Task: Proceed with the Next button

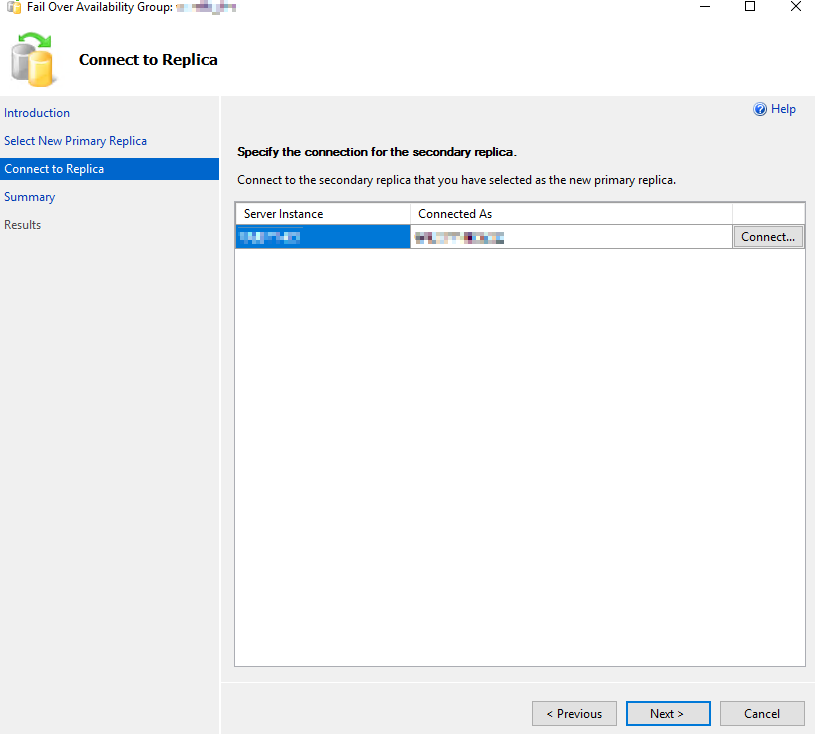Action: pos(667,713)
